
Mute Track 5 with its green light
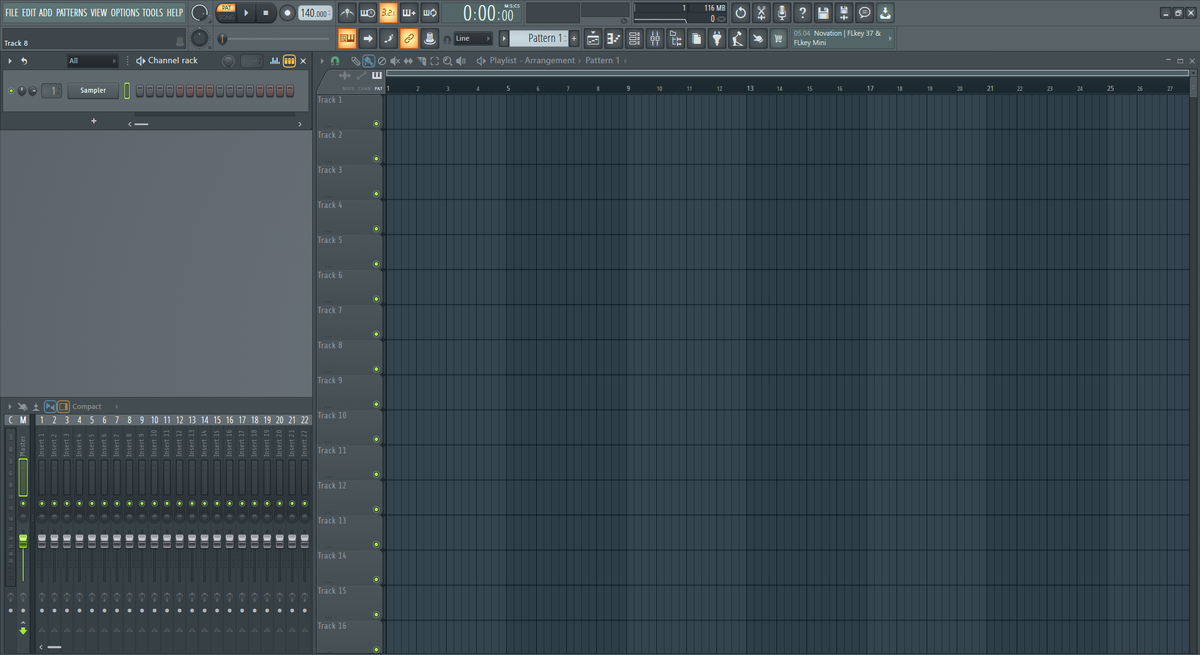(x=377, y=264)
